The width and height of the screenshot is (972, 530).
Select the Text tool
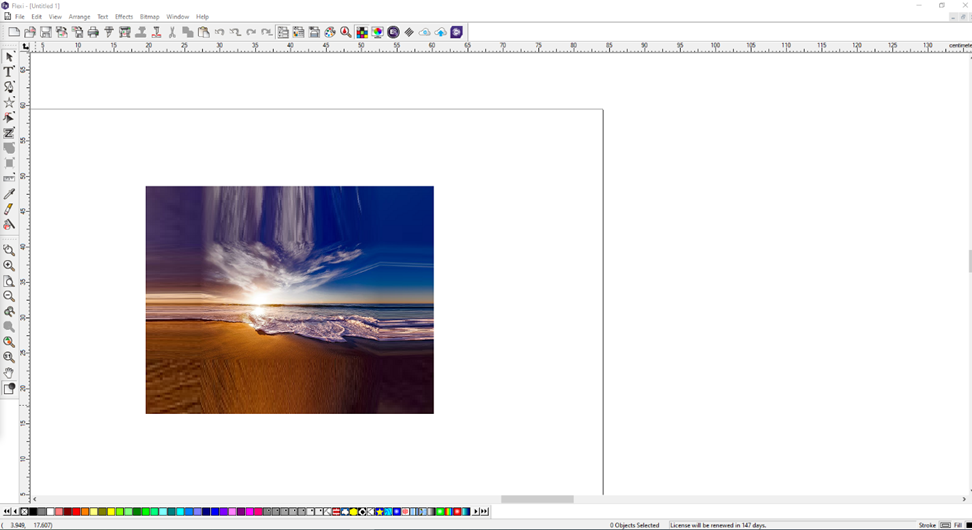coord(9,72)
